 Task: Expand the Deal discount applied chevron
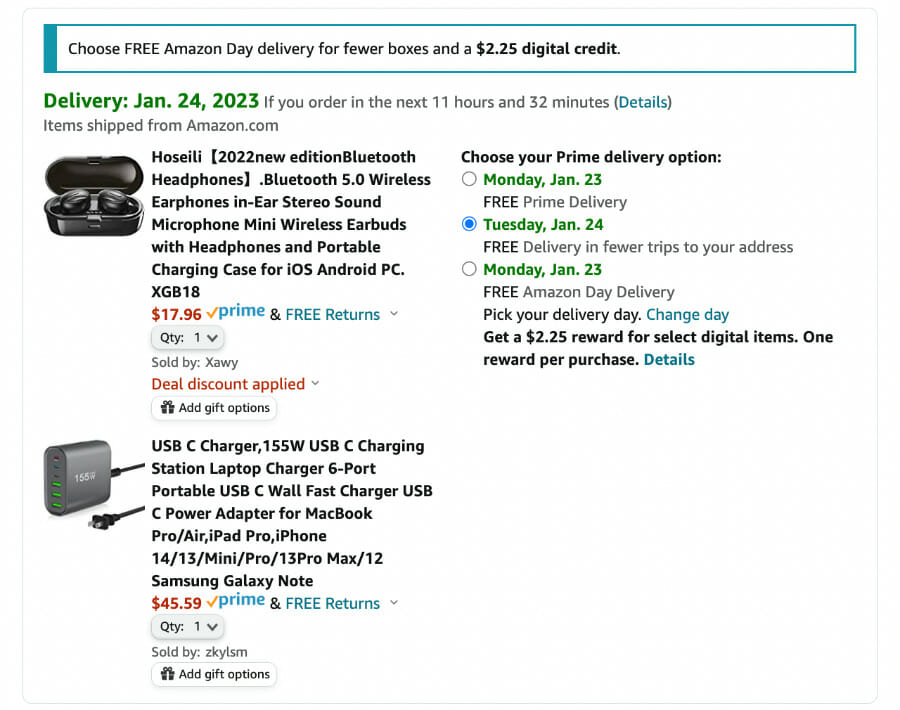coord(316,384)
